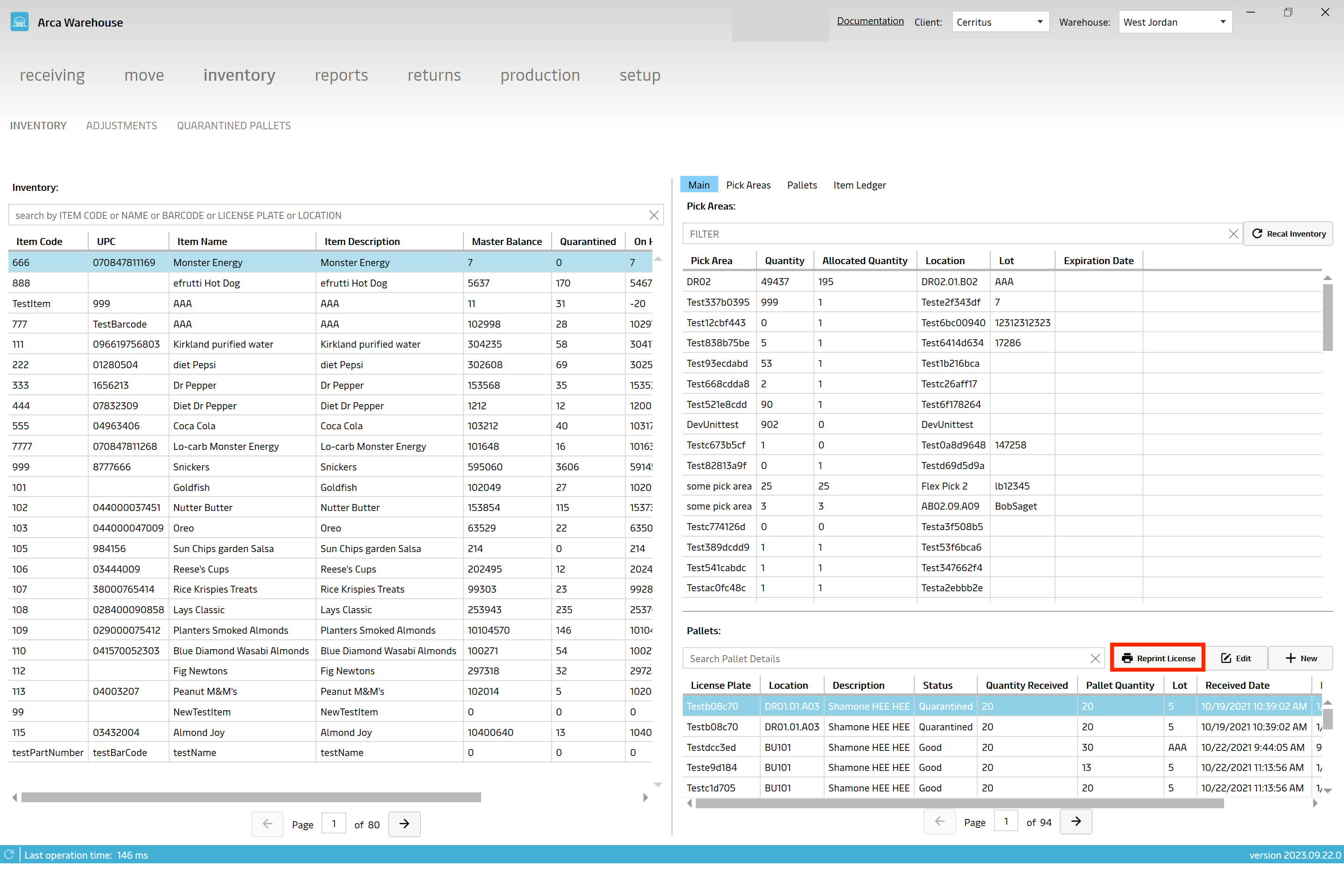Select the Kirkland purified water row

pos(330,344)
